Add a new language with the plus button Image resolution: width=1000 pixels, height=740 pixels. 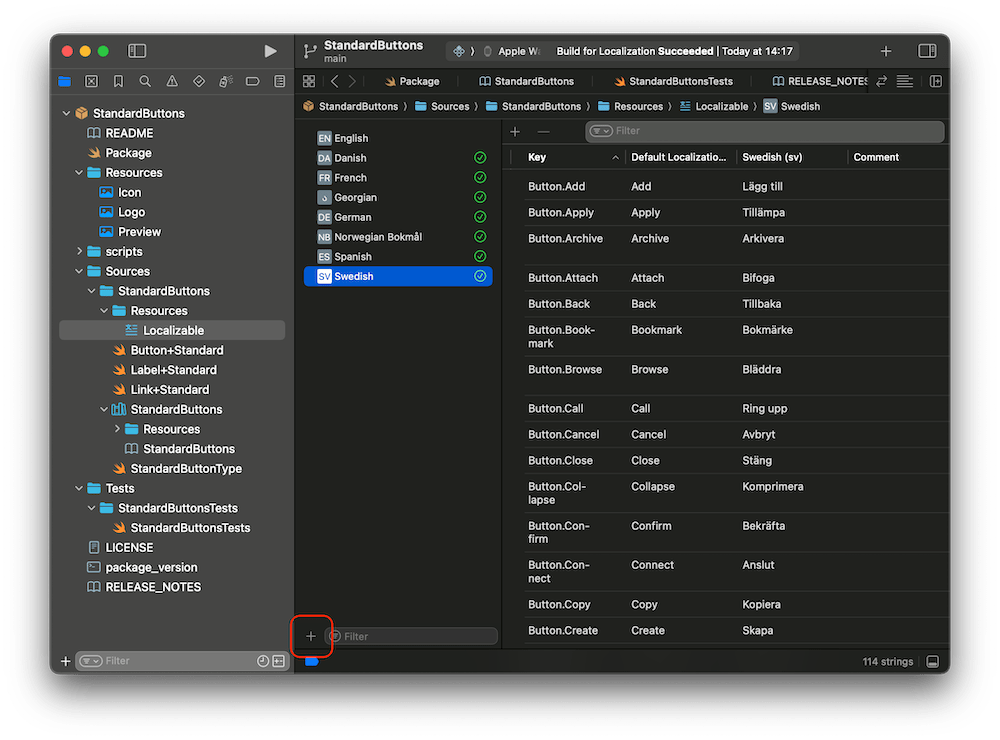click(x=311, y=636)
